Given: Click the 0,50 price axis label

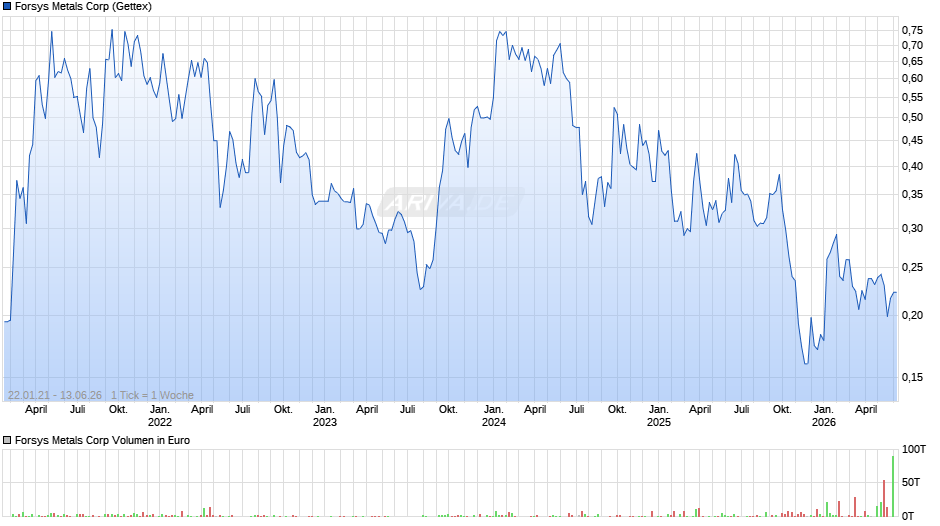Looking at the screenshot, I should [912, 118].
